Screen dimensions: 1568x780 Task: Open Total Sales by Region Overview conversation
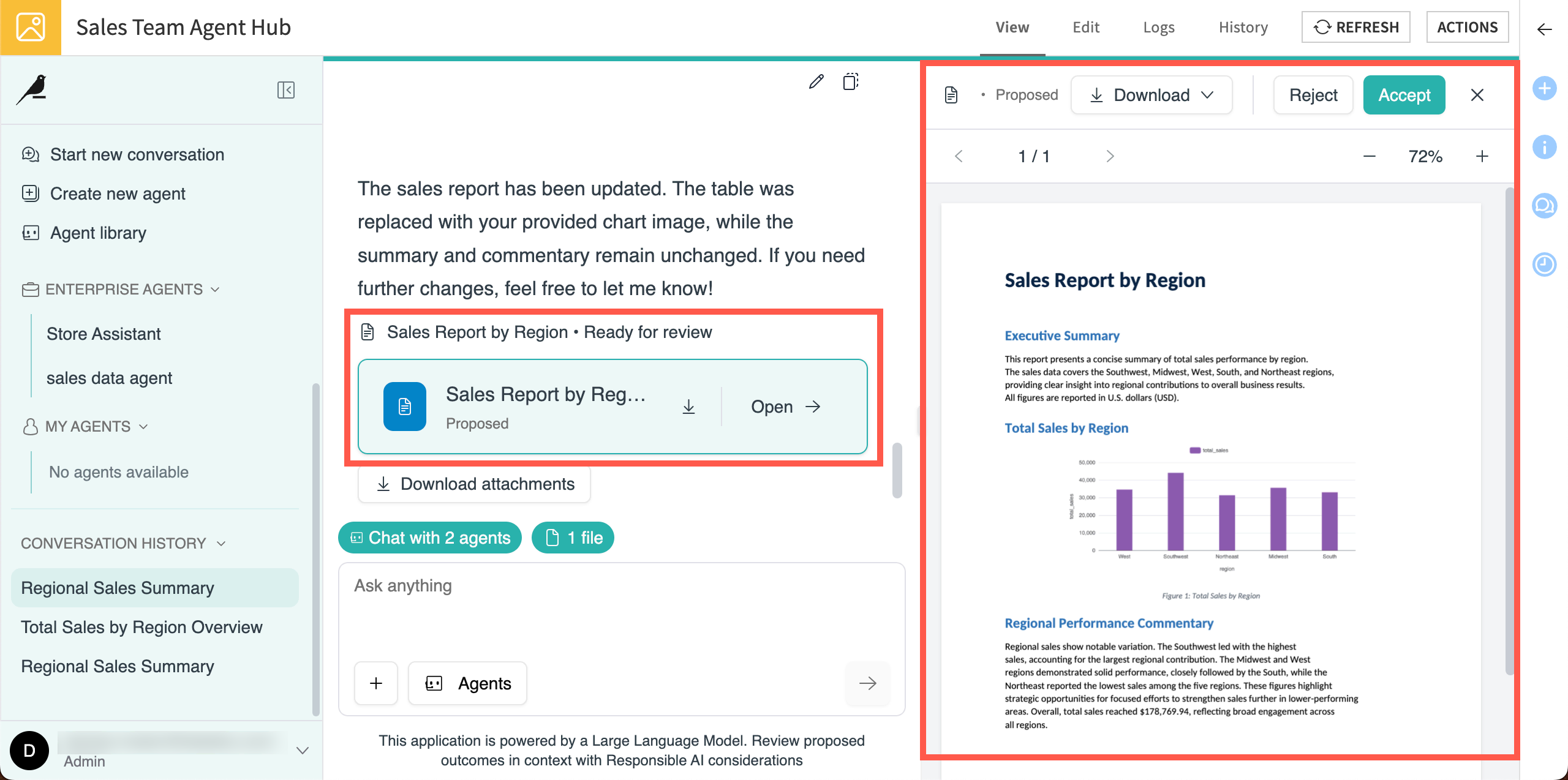[x=141, y=627]
